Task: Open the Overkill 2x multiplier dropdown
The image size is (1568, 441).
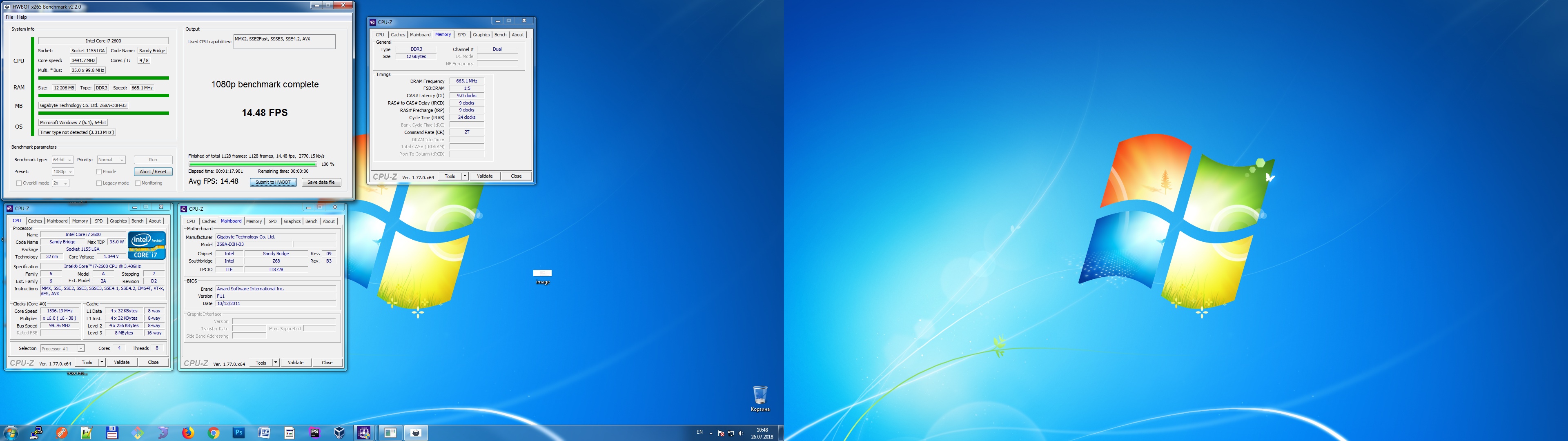Action: tap(60, 183)
